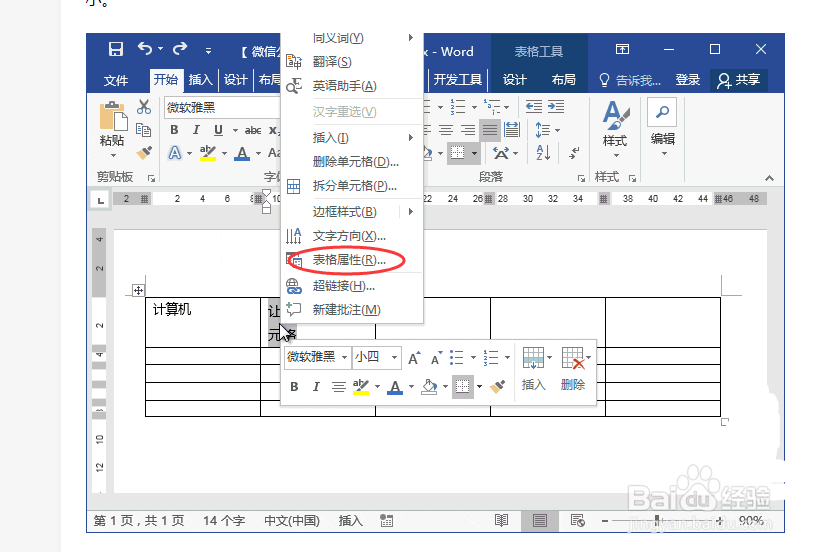The width and height of the screenshot is (818, 552).
Task: Click the Login (登录) link
Action: click(688, 80)
